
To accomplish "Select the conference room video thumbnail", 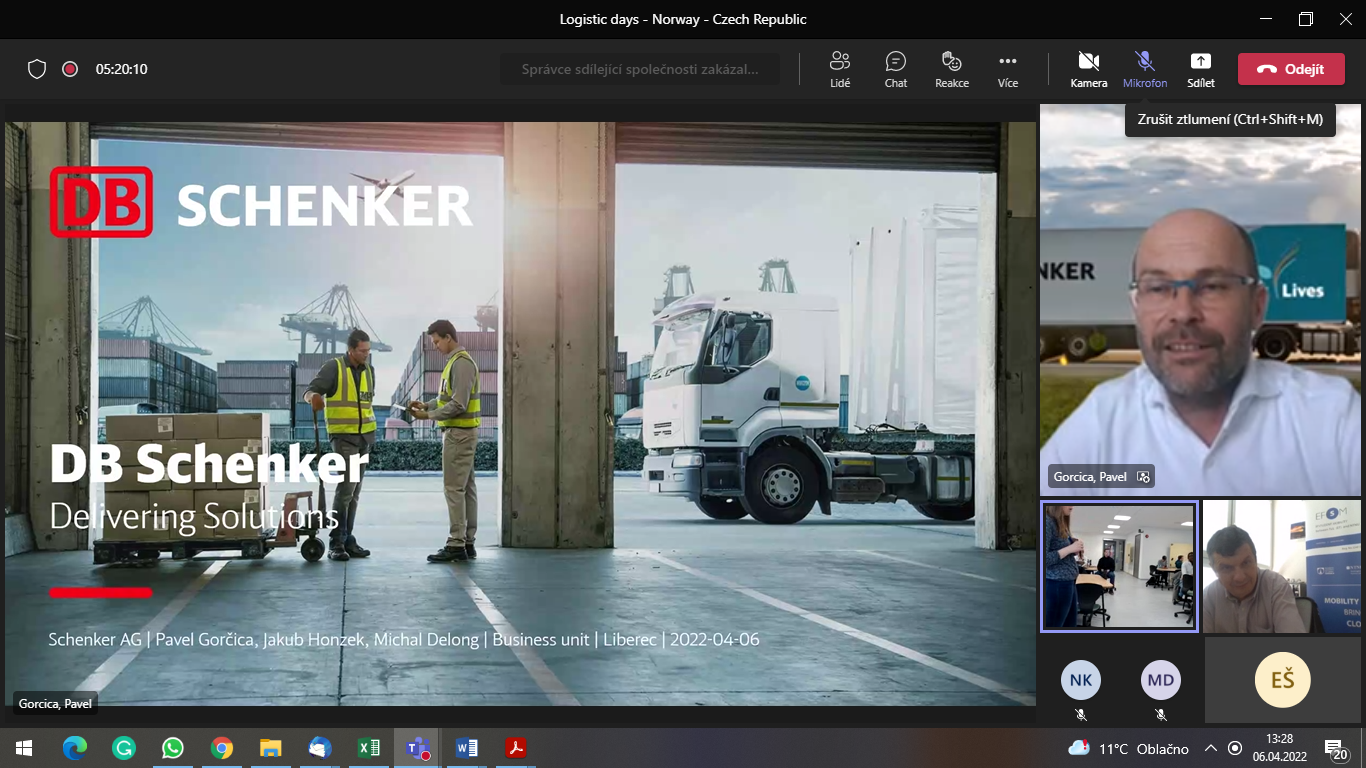I will (x=1119, y=566).
